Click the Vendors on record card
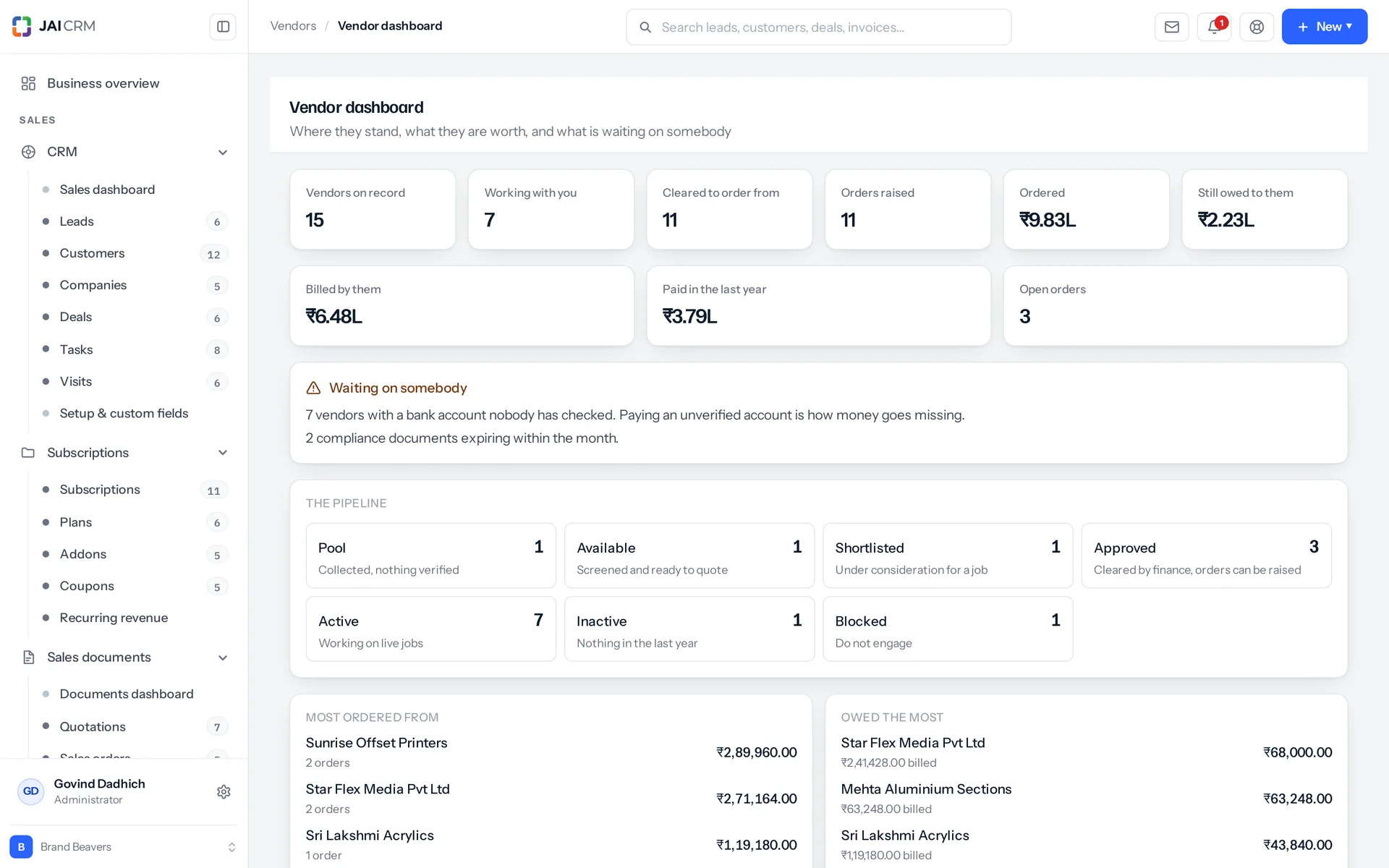 point(373,210)
